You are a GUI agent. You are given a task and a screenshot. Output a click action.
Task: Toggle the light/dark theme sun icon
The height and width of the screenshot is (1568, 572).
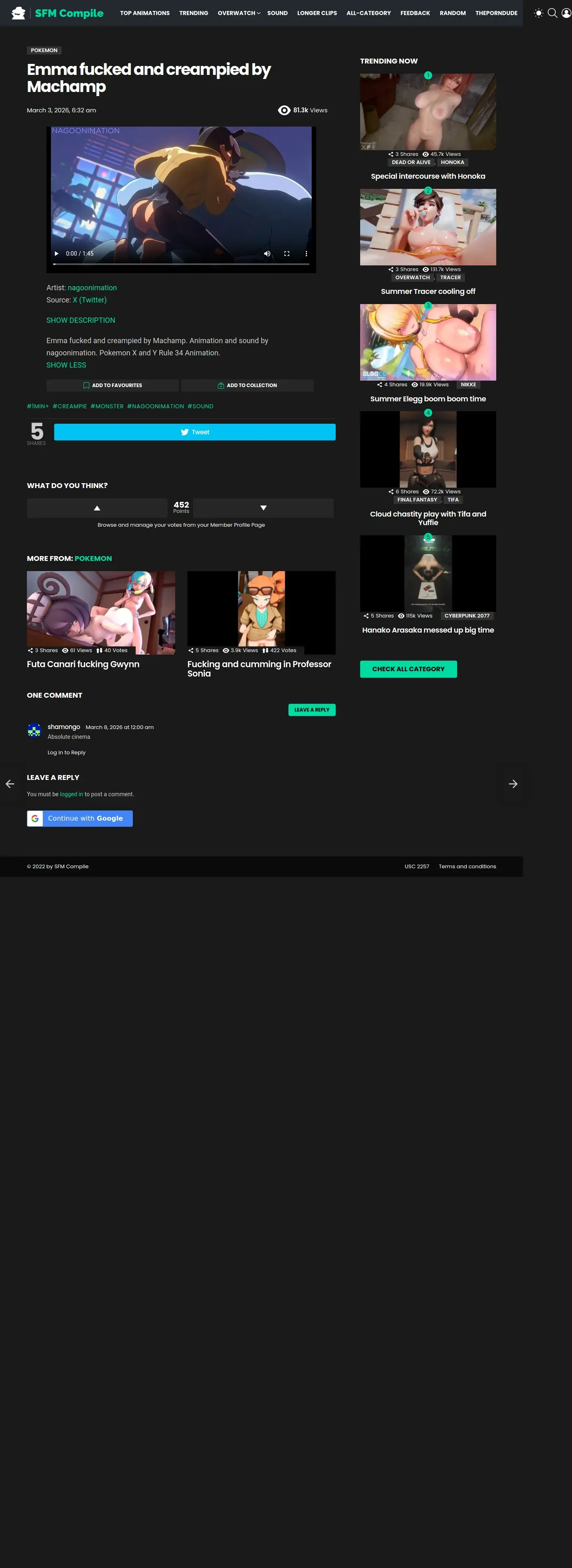pyautogui.click(x=539, y=13)
